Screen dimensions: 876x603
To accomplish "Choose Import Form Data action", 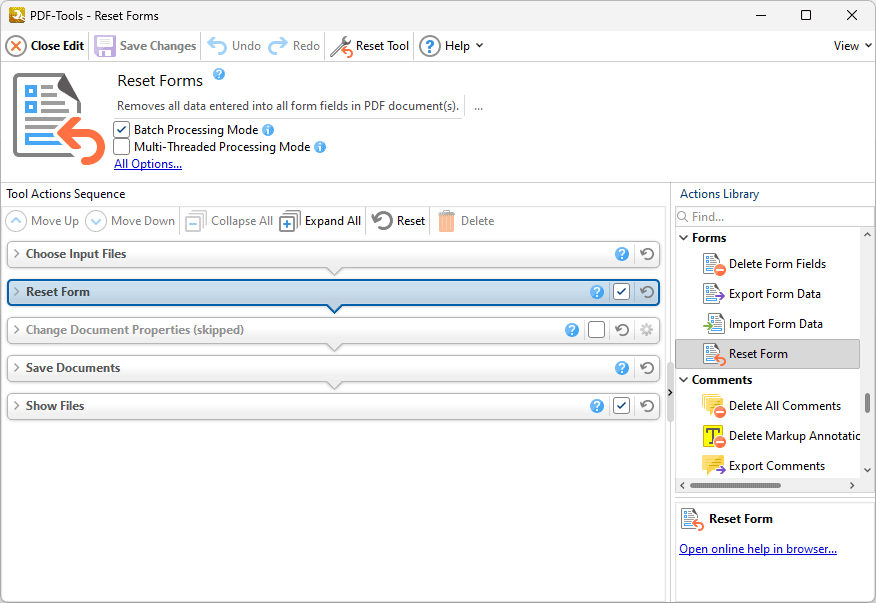I will tap(775, 324).
